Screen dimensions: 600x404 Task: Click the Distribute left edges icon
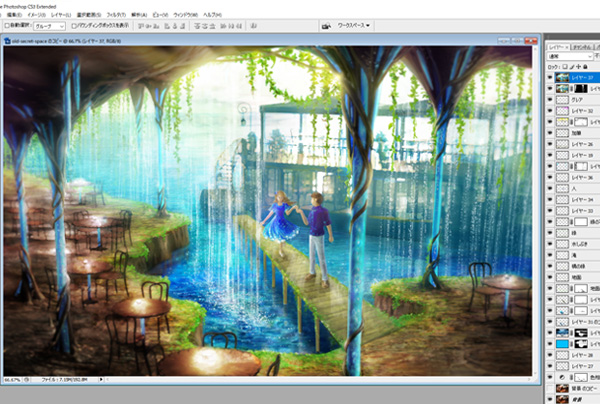click(224, 26)
